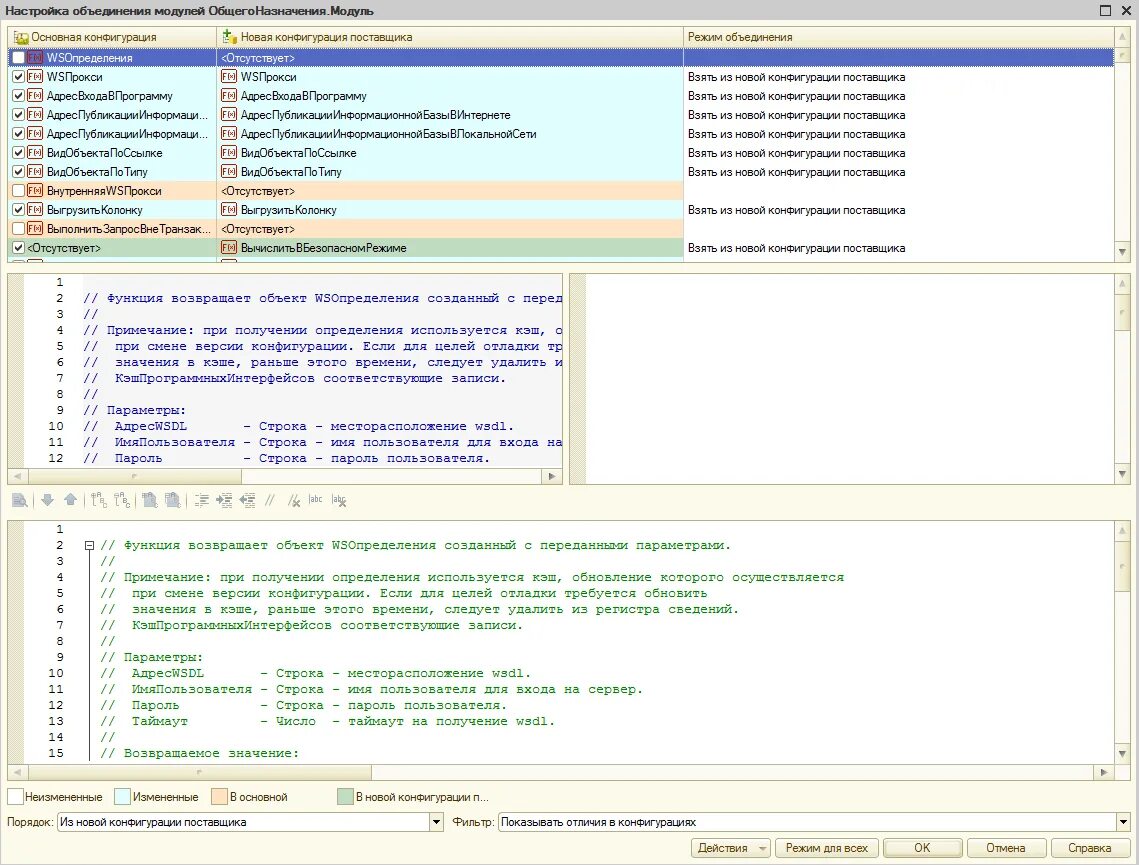The width and height of the screenshot is (1139, 865).
Task: Select the ВидОбъектаПоСсылке supplier cell
Action: (450, 153)
